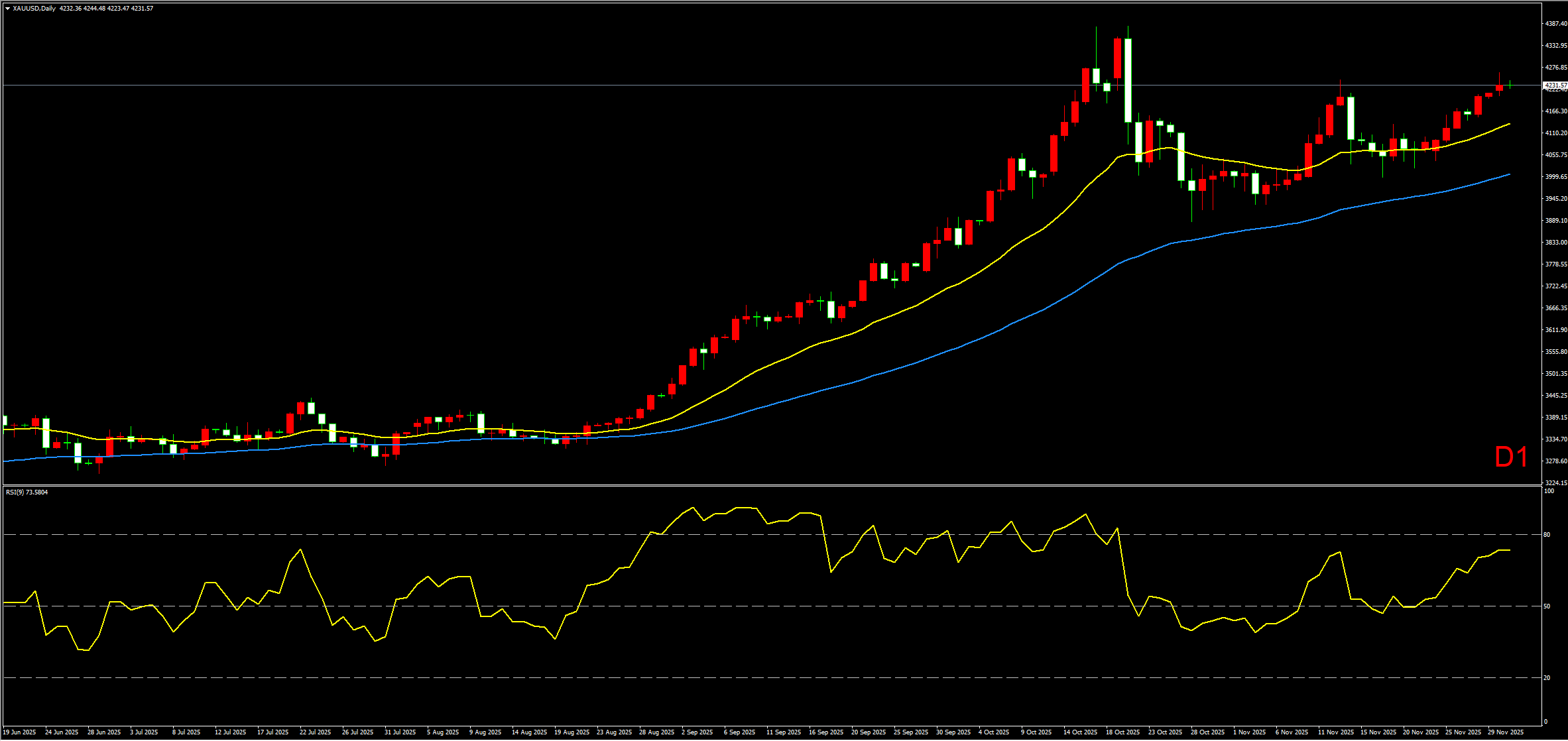Viewport: 1568px width, 741px height.
Task: Click the end of the yellow moving average
Action: 1509,124
